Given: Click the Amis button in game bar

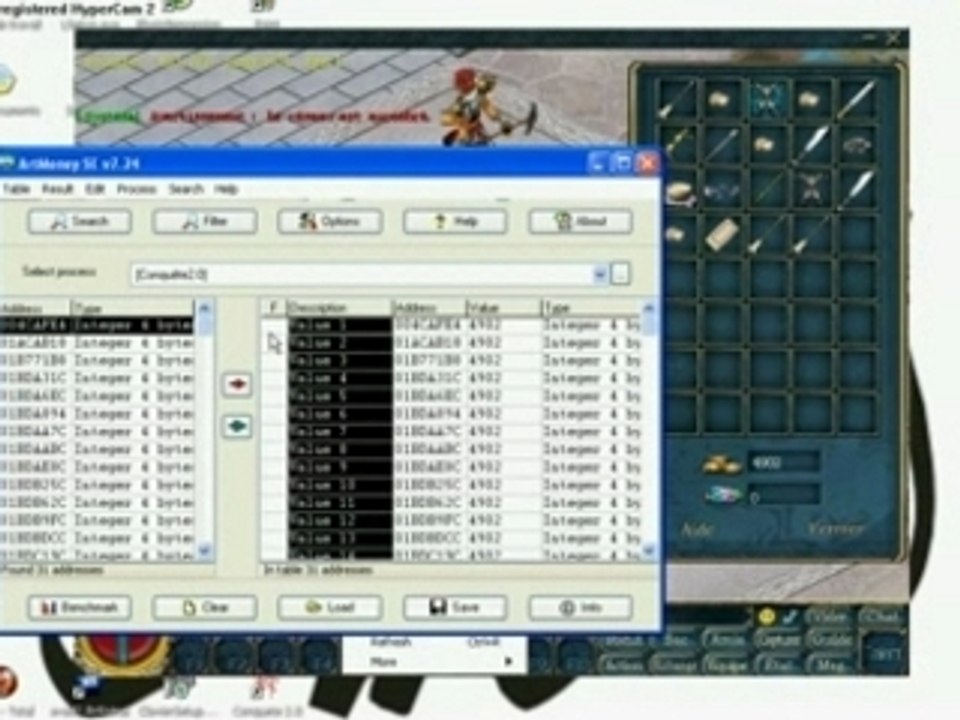Looking at the screenshot, I should (727, 640).
